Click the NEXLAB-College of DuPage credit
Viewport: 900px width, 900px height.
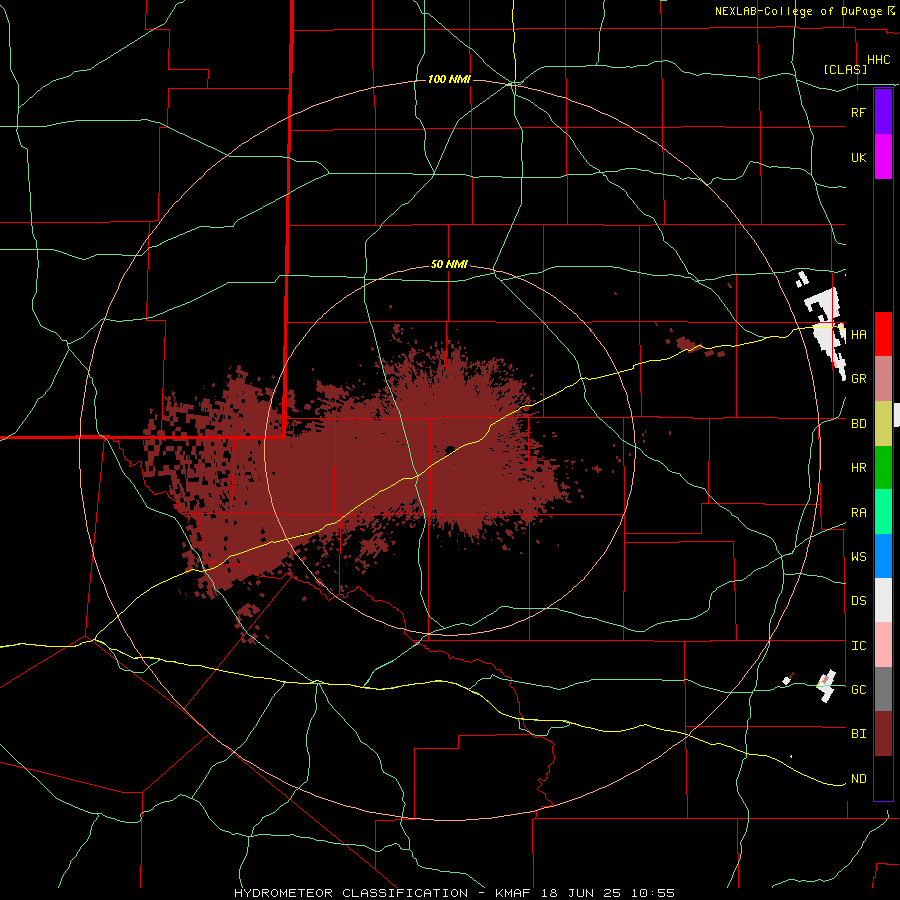point(798,11)
